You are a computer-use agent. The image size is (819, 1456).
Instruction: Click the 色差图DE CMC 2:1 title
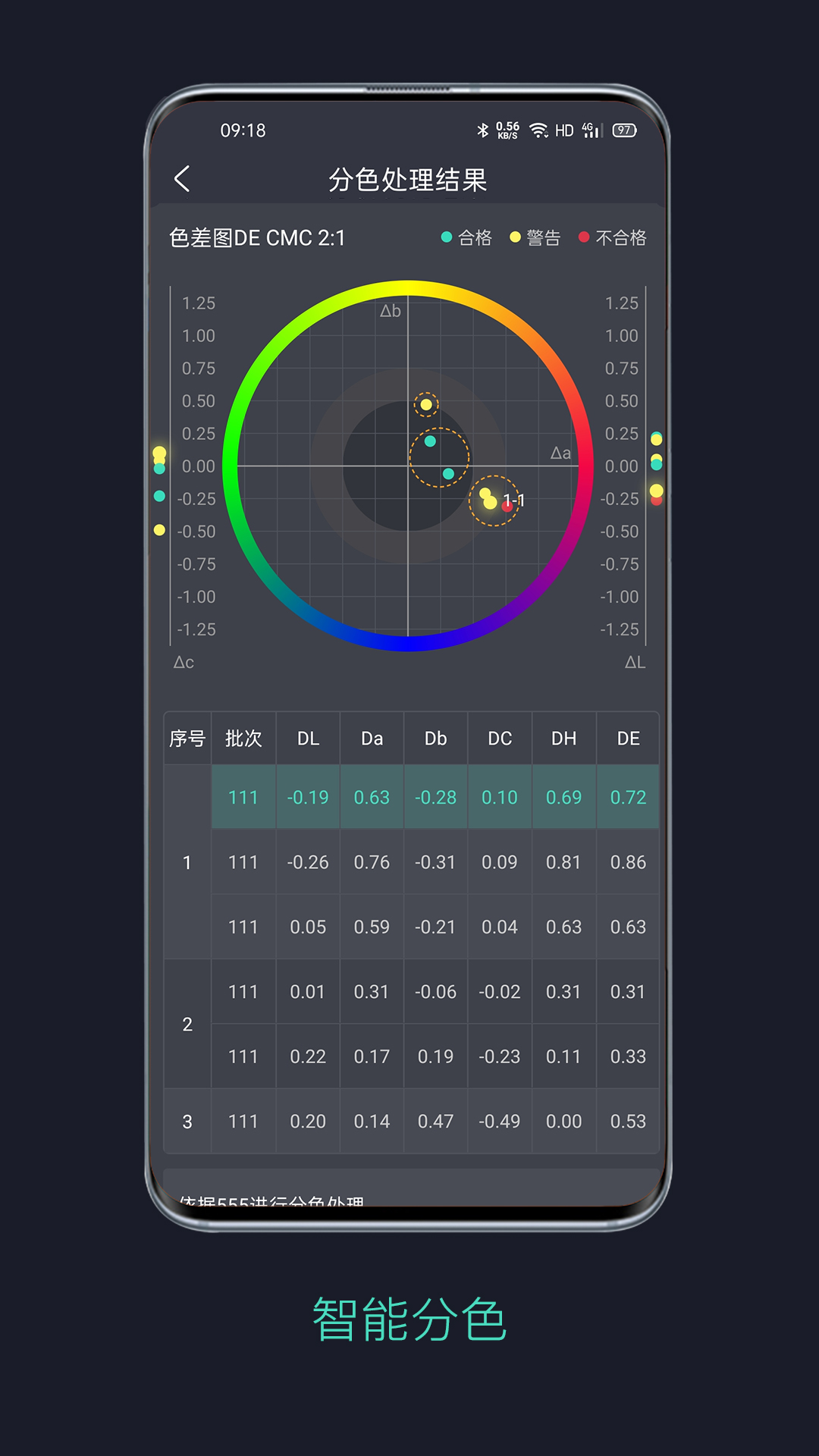[257, 238]
